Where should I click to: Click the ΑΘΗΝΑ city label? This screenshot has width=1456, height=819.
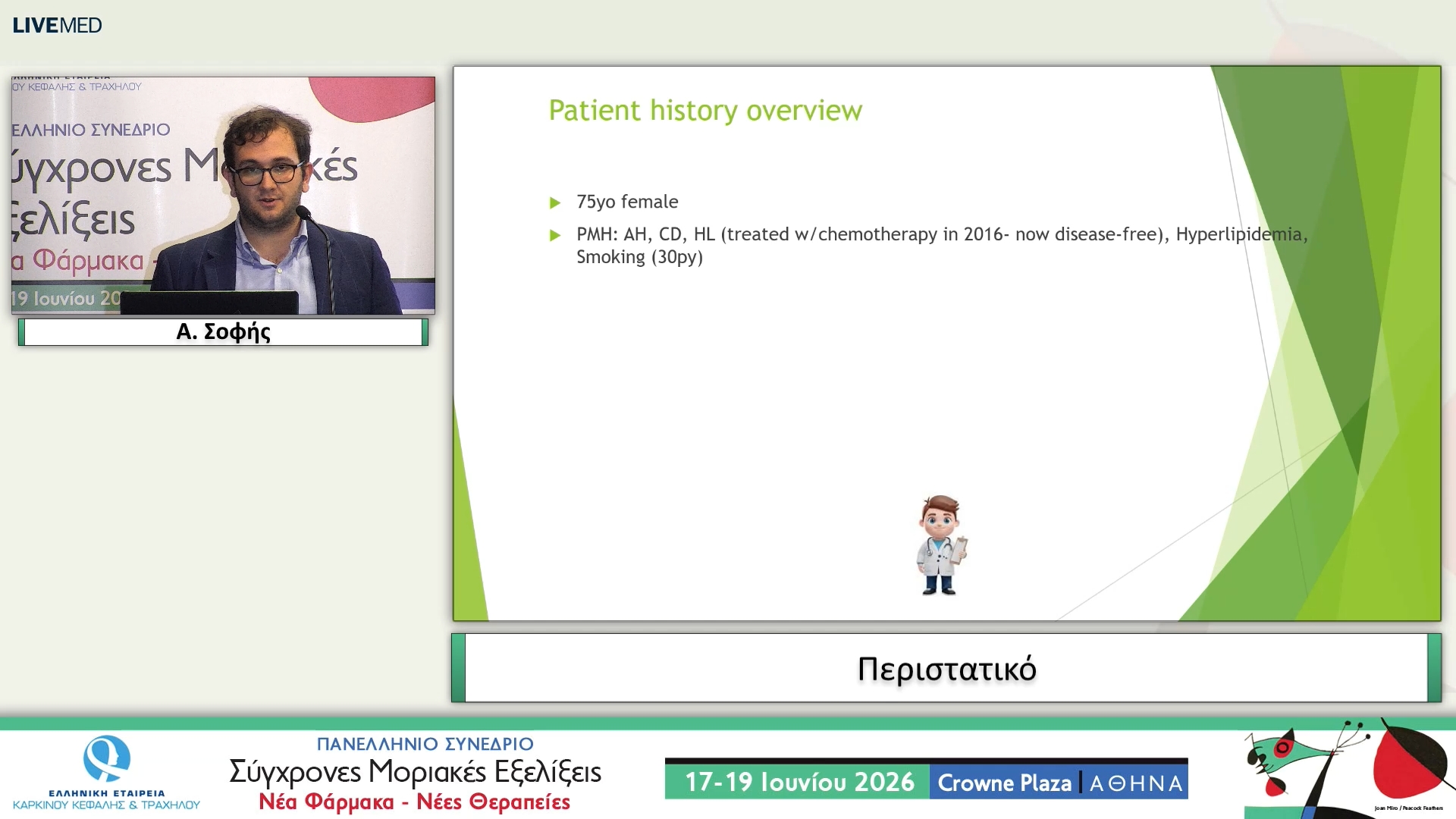pyautogui.click(x=1136, y=783)
